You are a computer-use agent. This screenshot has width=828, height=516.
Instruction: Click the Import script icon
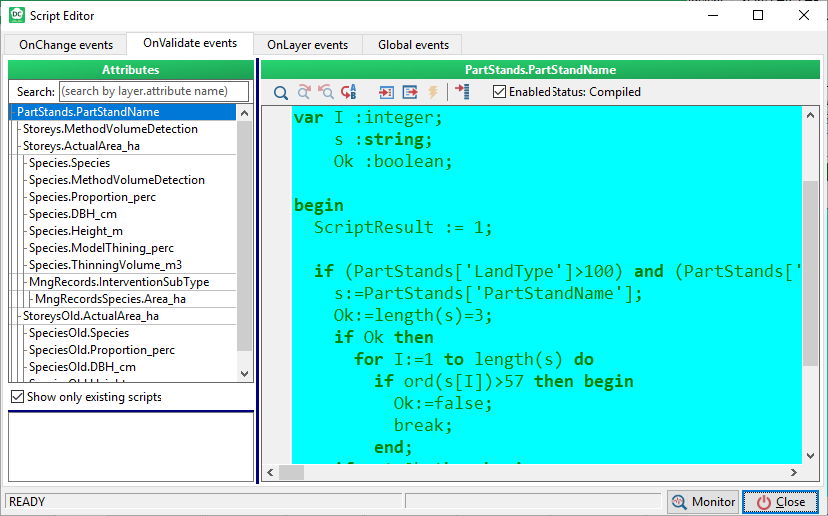[x=386, y=92]
